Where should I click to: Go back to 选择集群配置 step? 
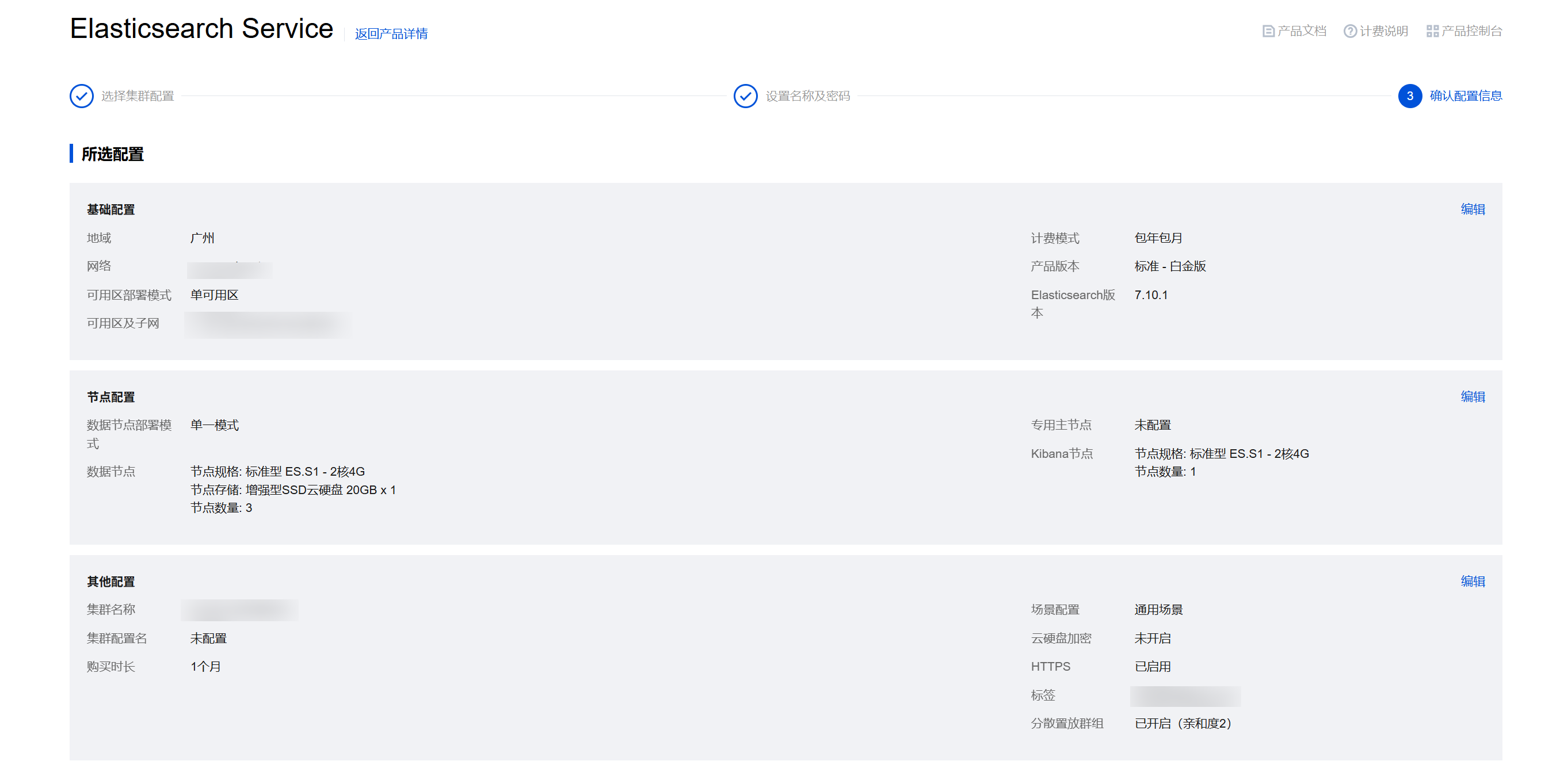click(x=138, y=95)
